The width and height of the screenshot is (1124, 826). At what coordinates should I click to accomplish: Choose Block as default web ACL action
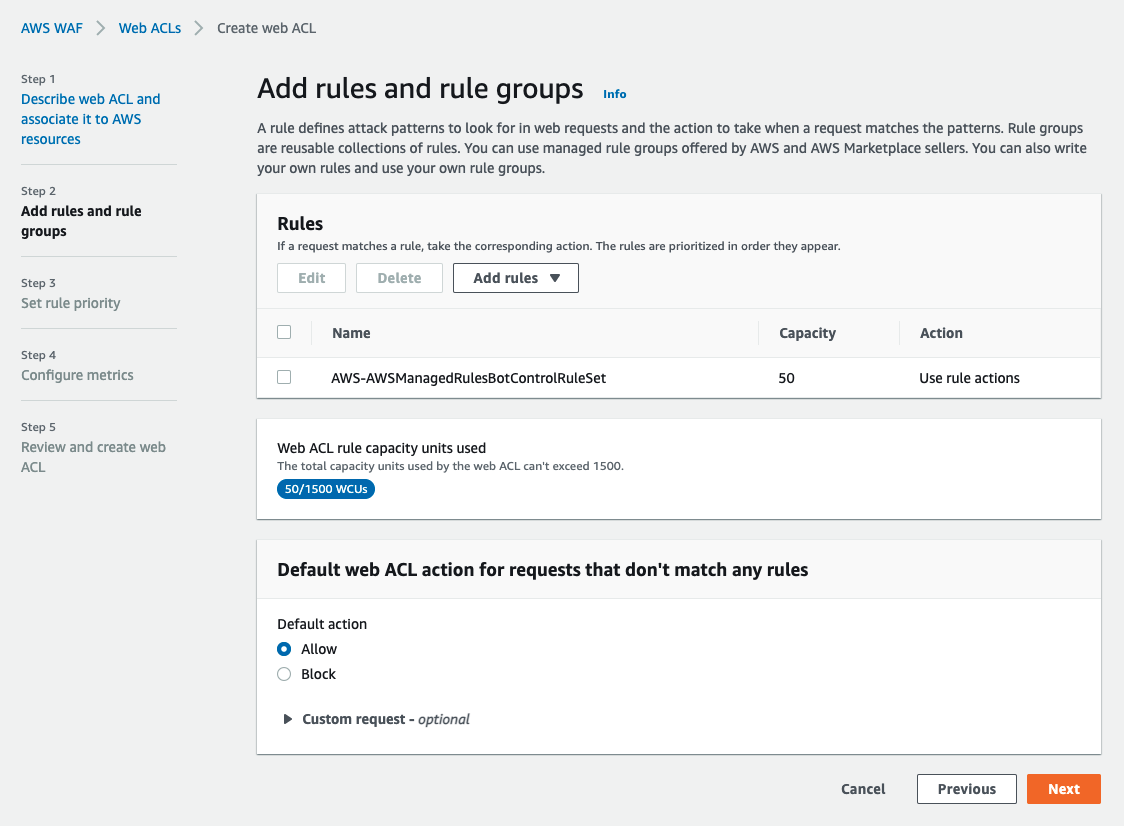click(x=283, y=674)
